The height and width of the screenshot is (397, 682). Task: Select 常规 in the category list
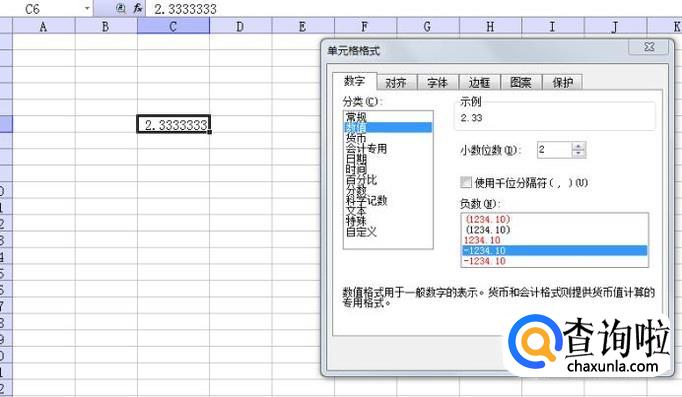click(356, 117)
